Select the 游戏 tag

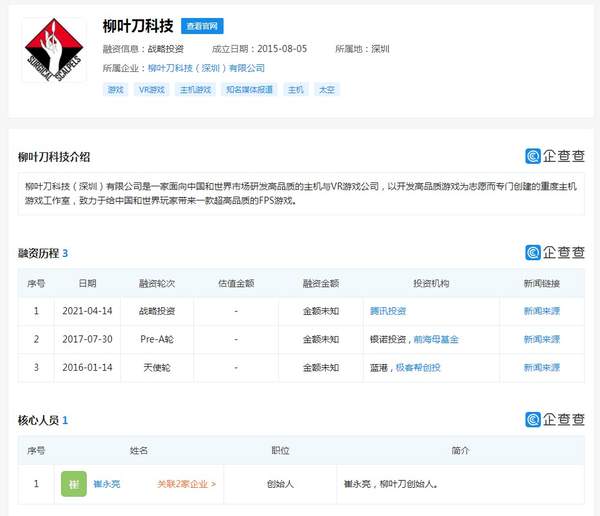tap(115, 90)
